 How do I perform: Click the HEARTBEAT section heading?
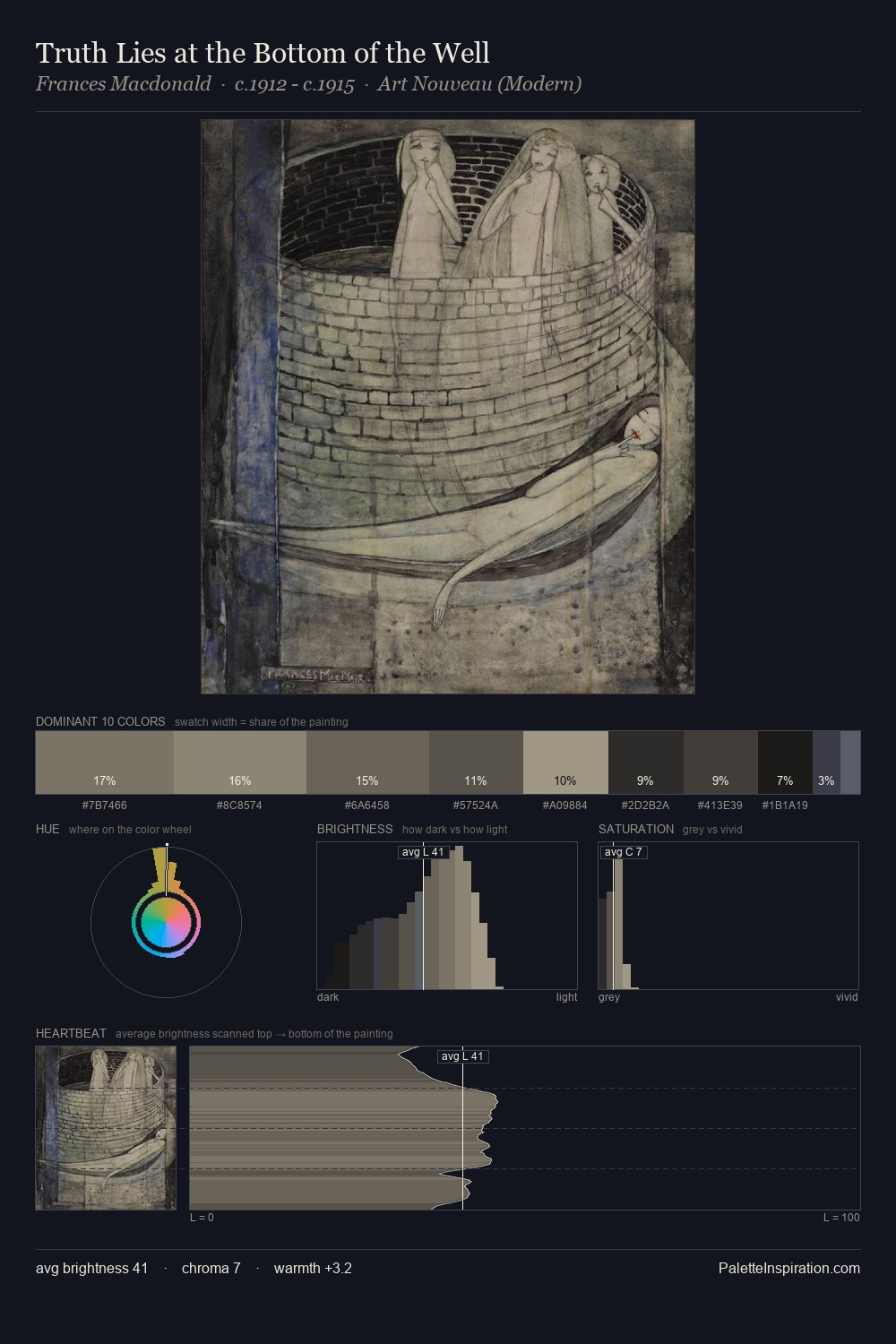pyautogui.click(x=71, y=1033)
